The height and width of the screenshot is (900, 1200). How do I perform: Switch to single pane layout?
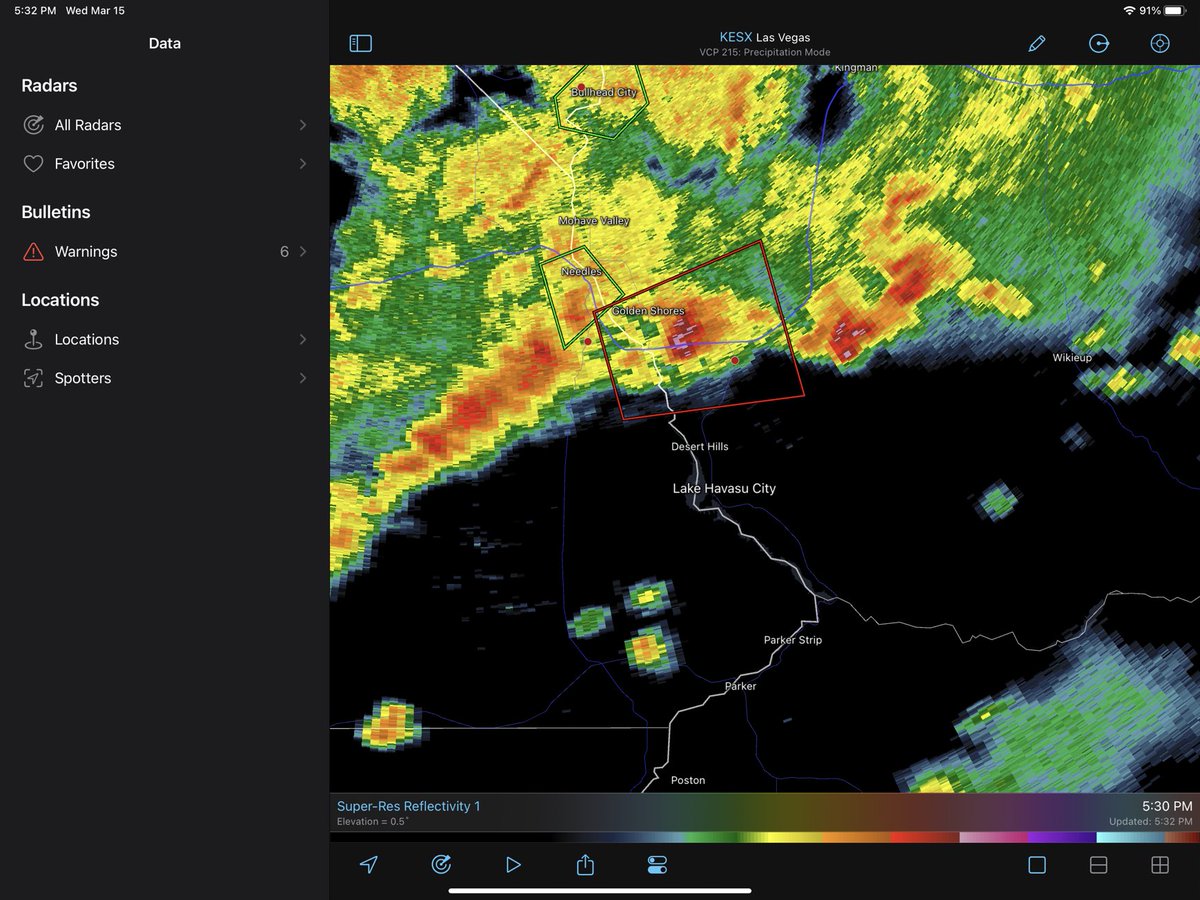tap(1037, 865)
